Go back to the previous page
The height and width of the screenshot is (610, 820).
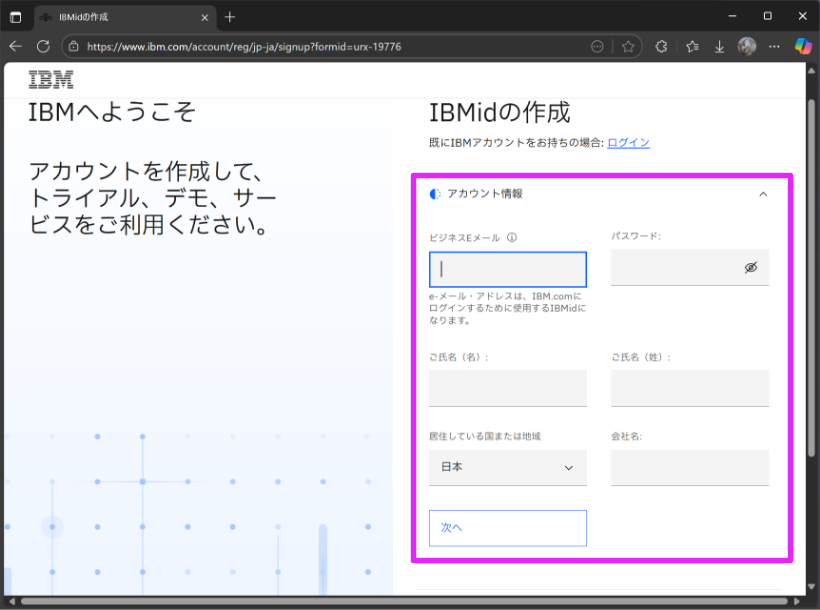15,47
